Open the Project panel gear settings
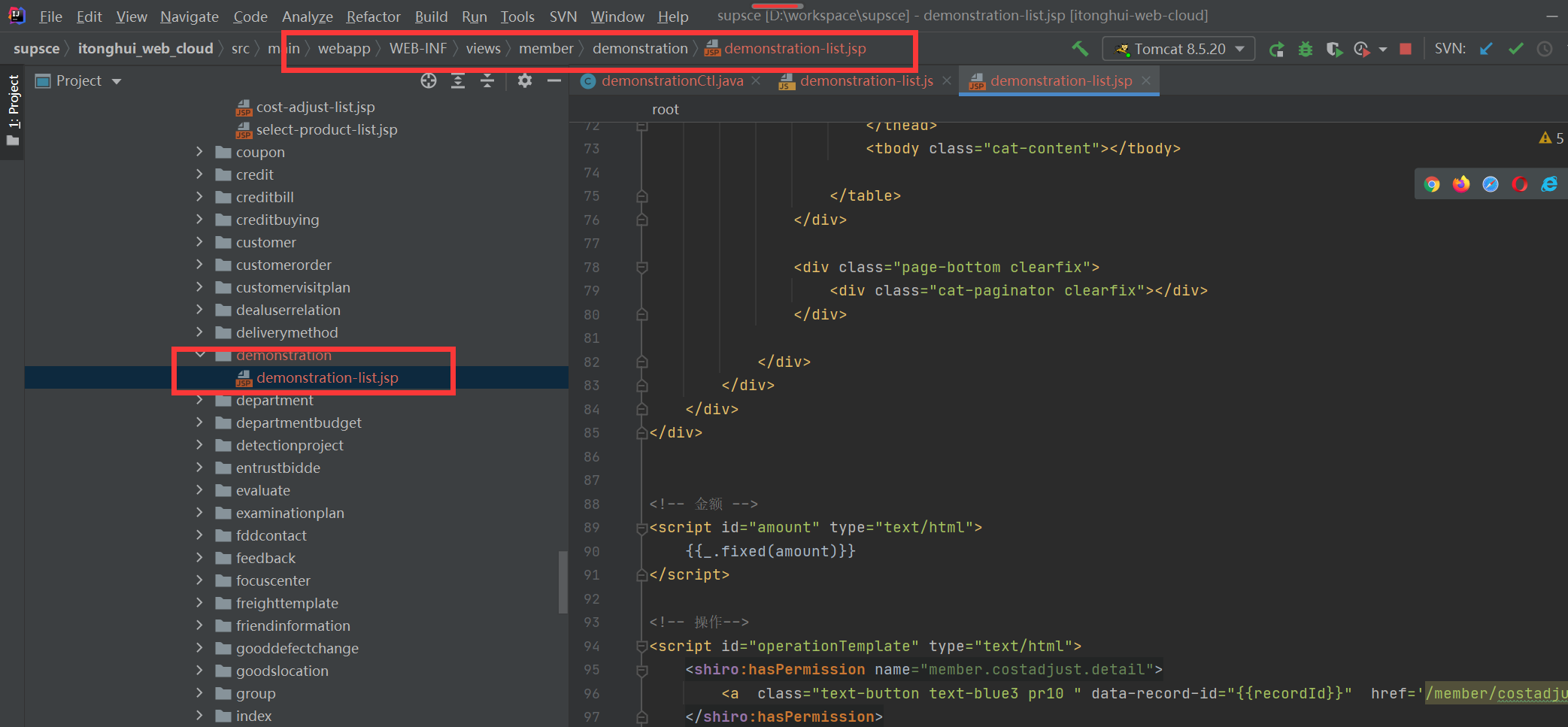Image resolution: width=1568 pixels, height=727 pixels. coord(525,80)
